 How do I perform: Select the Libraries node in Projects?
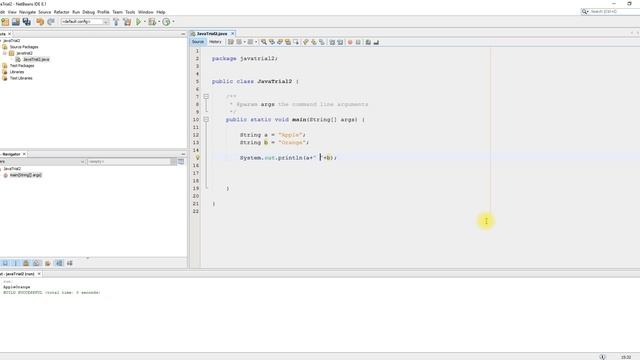[17, 72]
